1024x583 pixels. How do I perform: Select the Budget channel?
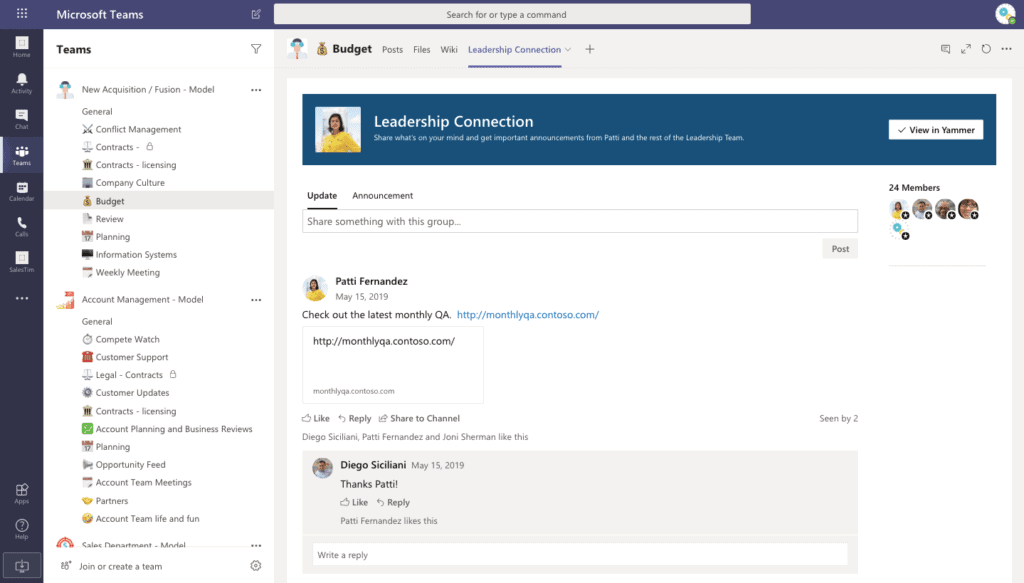tap(159, 201)
